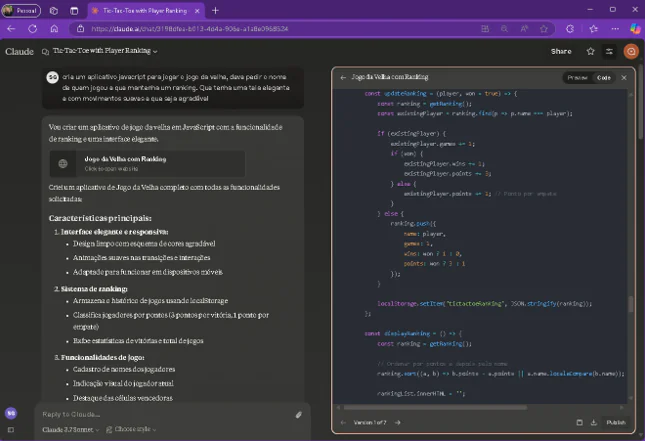Screen dimensions: 645x441
Task: Click the Share button
Action: point(561,51)
